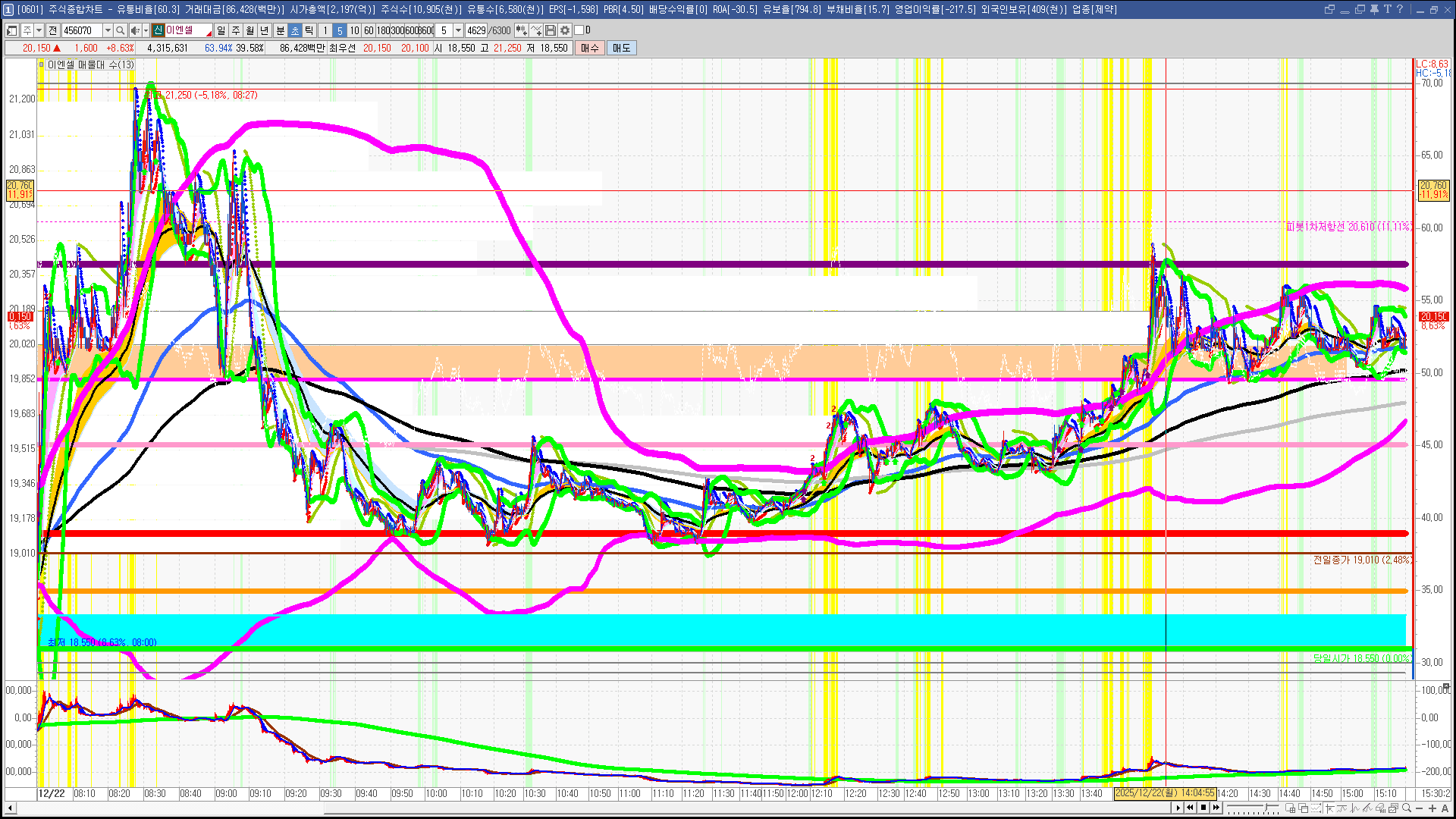This screenshot has height=819, width=1456.
Task: Click the eraser tool icon in bottom toolbar
Action: pos(1380,808)
